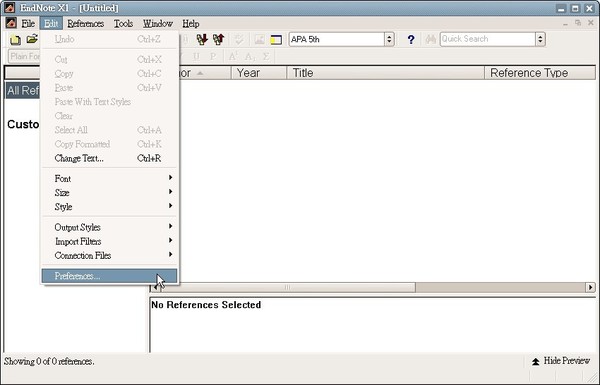Click the Open Library folder icon
This screenshot has width=600, height=385.
tap(32, 39)
